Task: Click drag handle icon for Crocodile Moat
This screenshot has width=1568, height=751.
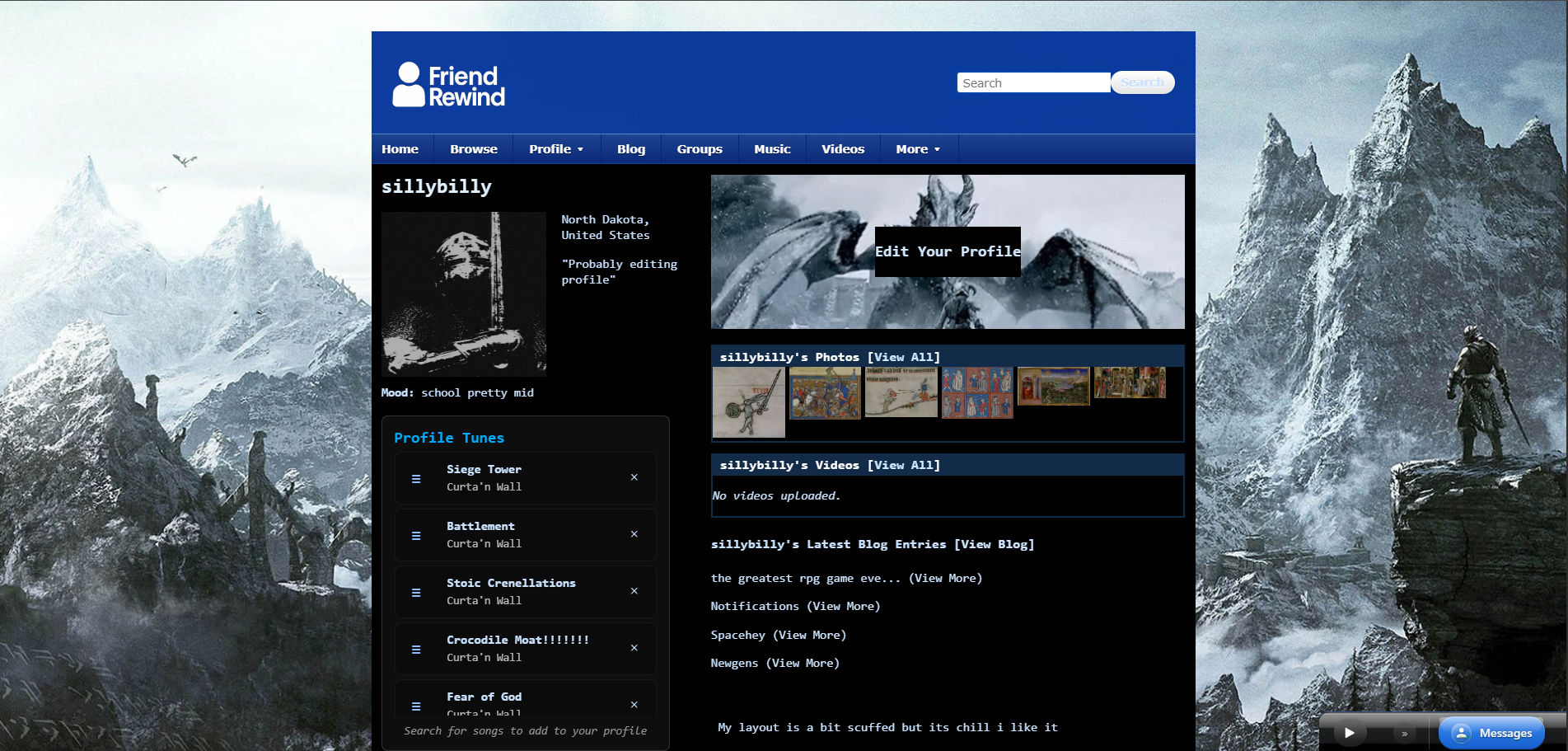Action: [416, 649]
